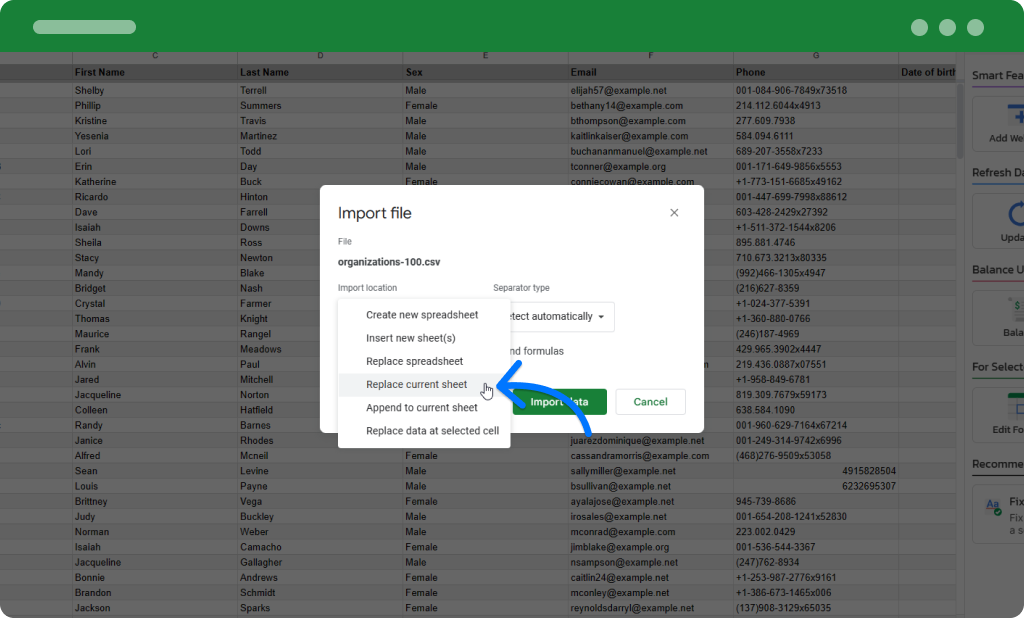Click the green address pill in the browser bar
This screenshot has width=1024, height=618.
(84, 27)
